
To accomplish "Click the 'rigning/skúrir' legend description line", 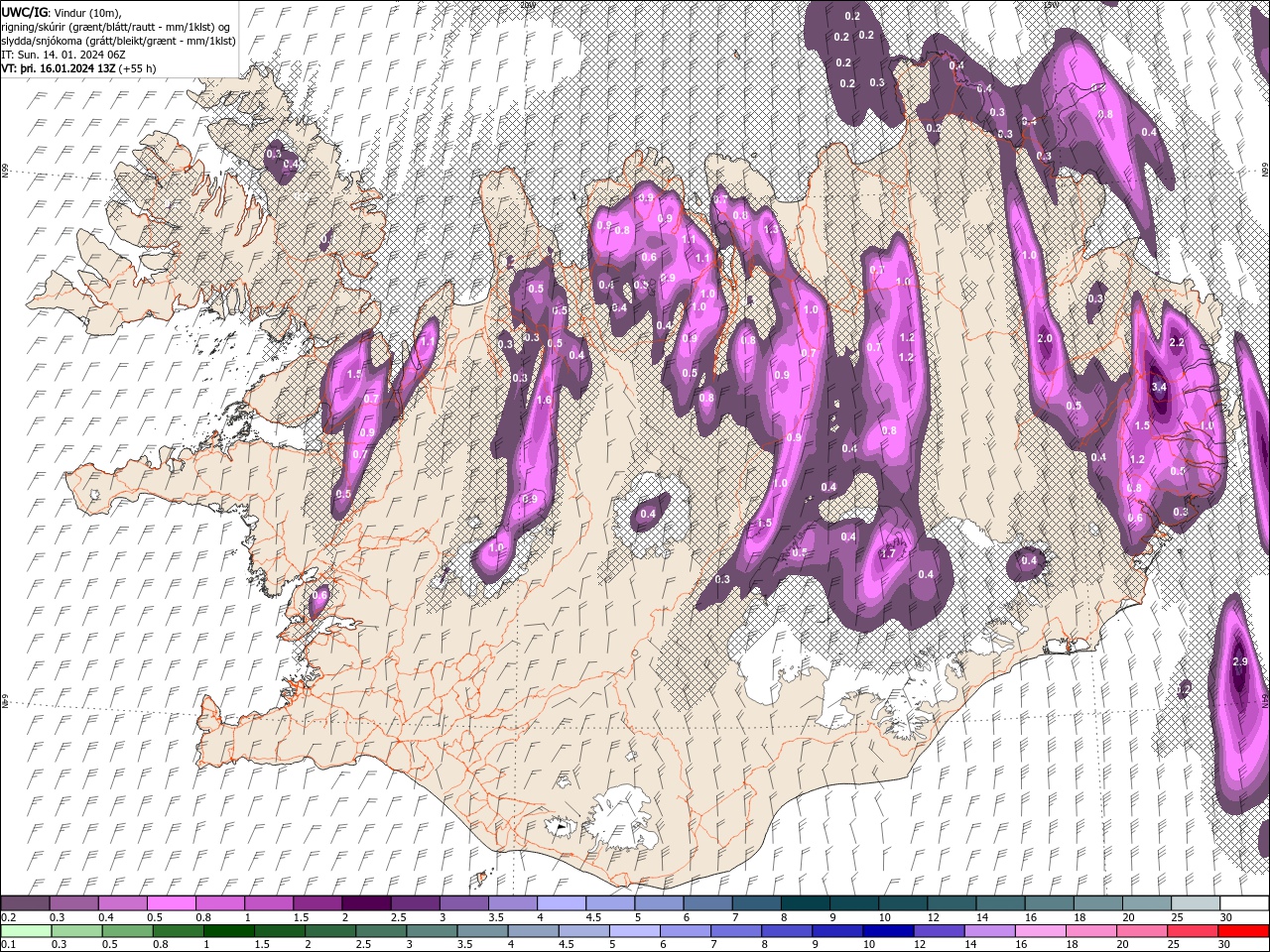I will click(117, 26).
